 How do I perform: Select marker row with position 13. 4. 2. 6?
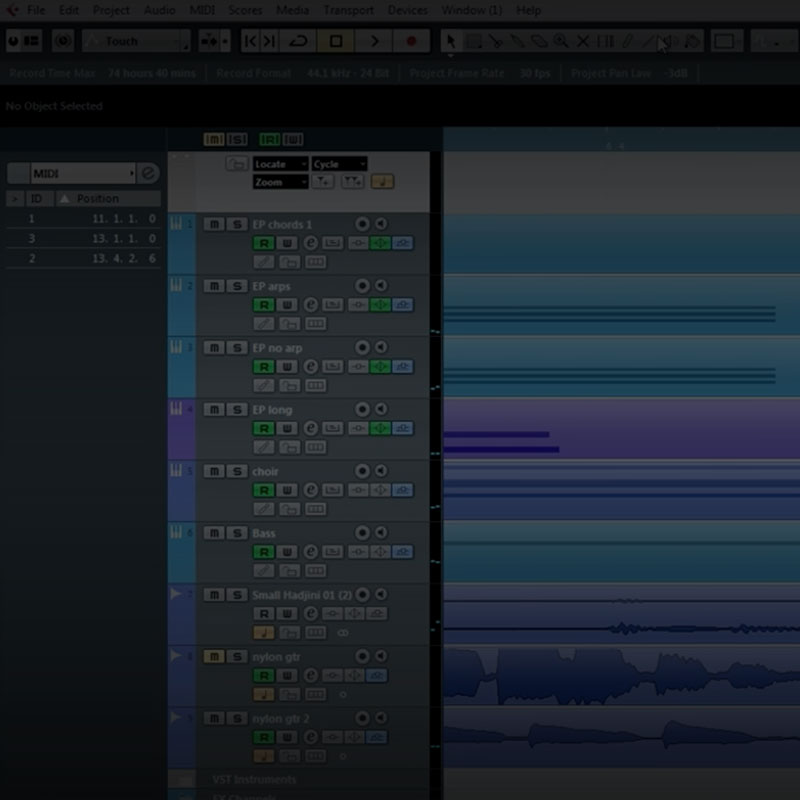[83, 258]
